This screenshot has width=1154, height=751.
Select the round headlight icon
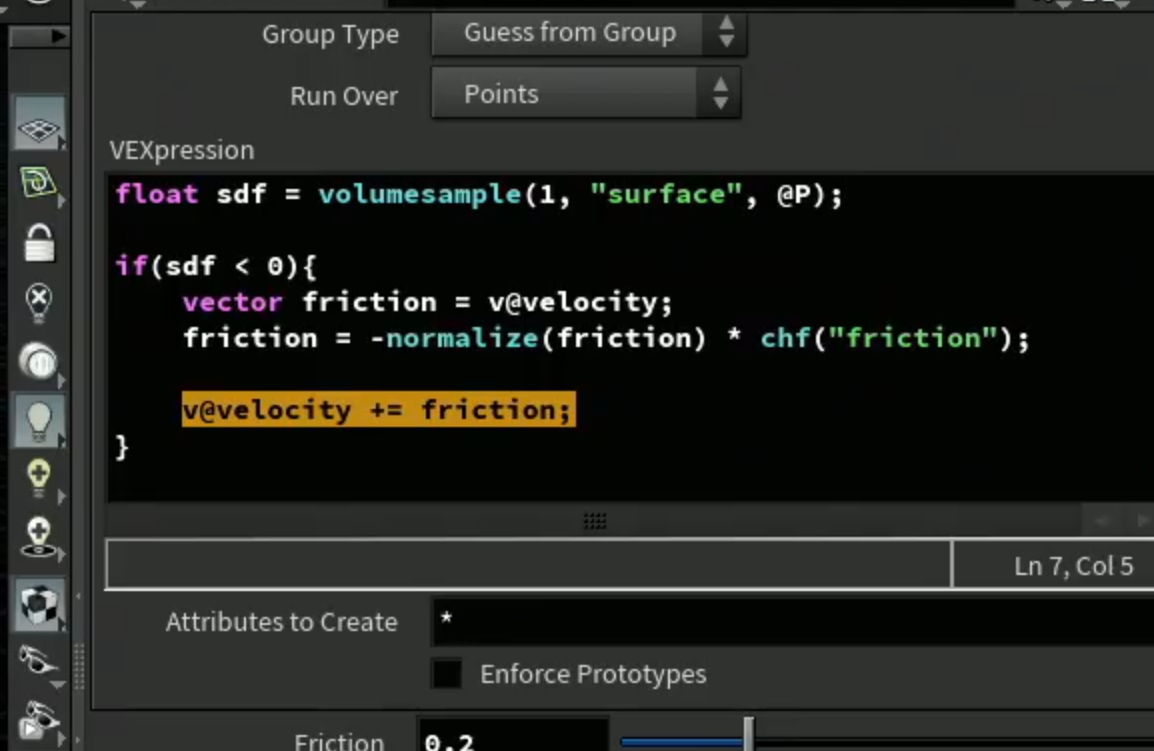pos(38,362)
